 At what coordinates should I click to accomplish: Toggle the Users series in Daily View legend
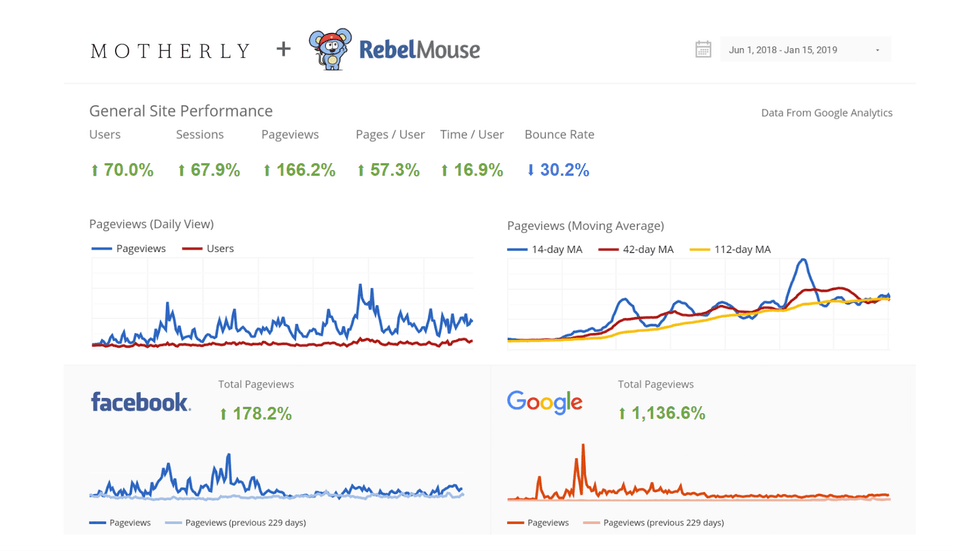pos(208,249)
